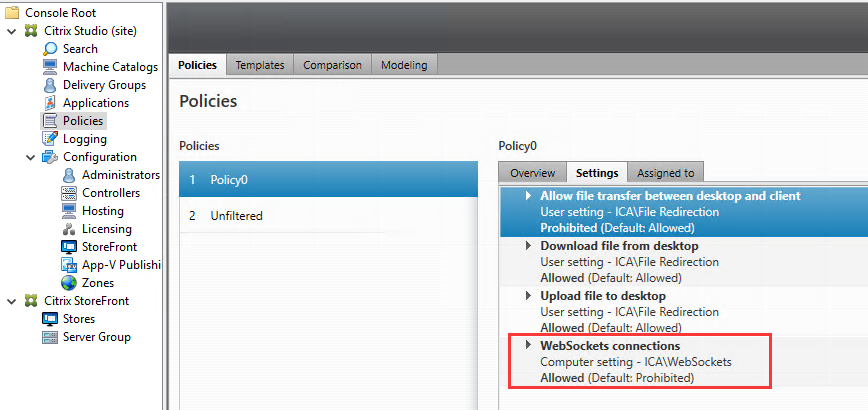Image resolution: width=868 pixels, height=410 pixels.
Task: Click the Zones globe icon
Action: [x=69, y=283]
